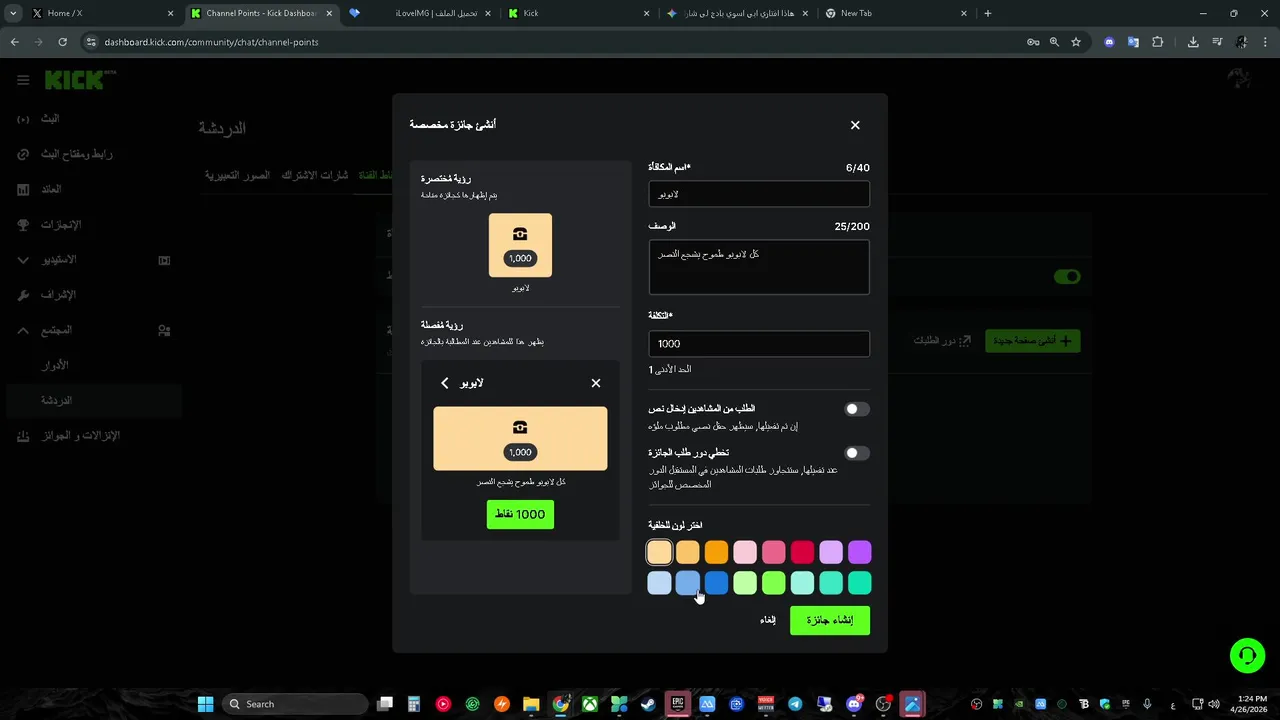Close the create custom reward dialog
The image size is (1280, 720).
pos(855,125)
